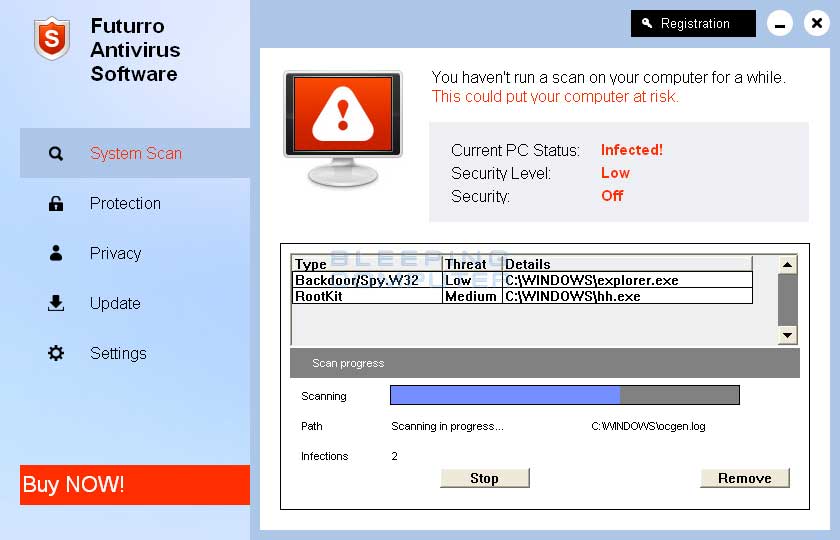This screenshot has height=540, width=840.
Task: Open the System Scan section
Action: tap(135, 153)
